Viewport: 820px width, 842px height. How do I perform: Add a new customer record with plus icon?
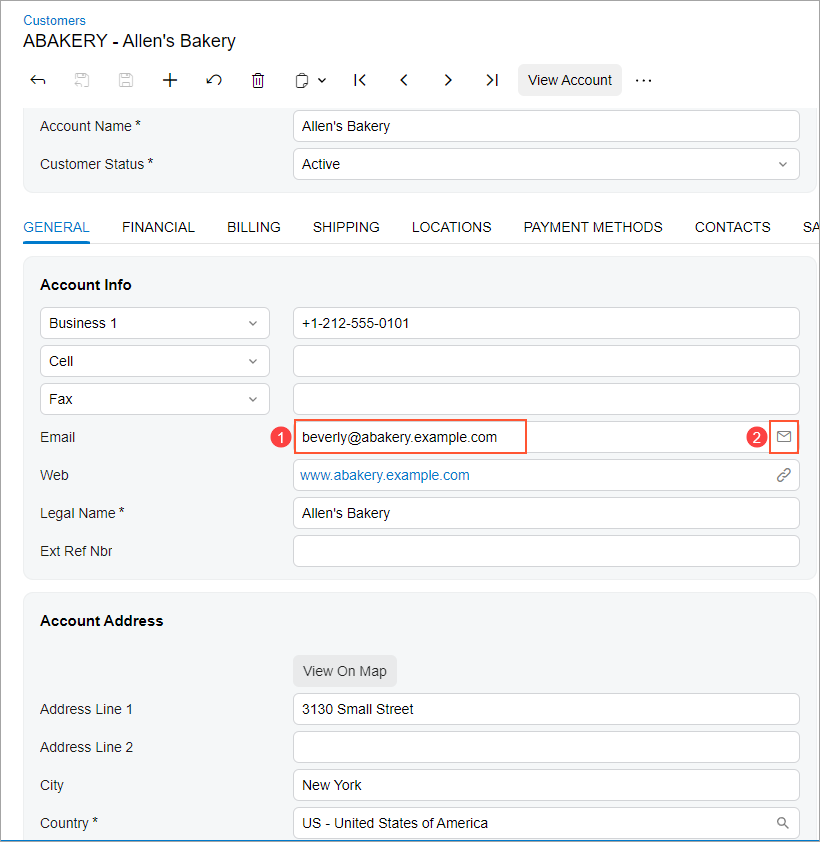click(170, 80)
